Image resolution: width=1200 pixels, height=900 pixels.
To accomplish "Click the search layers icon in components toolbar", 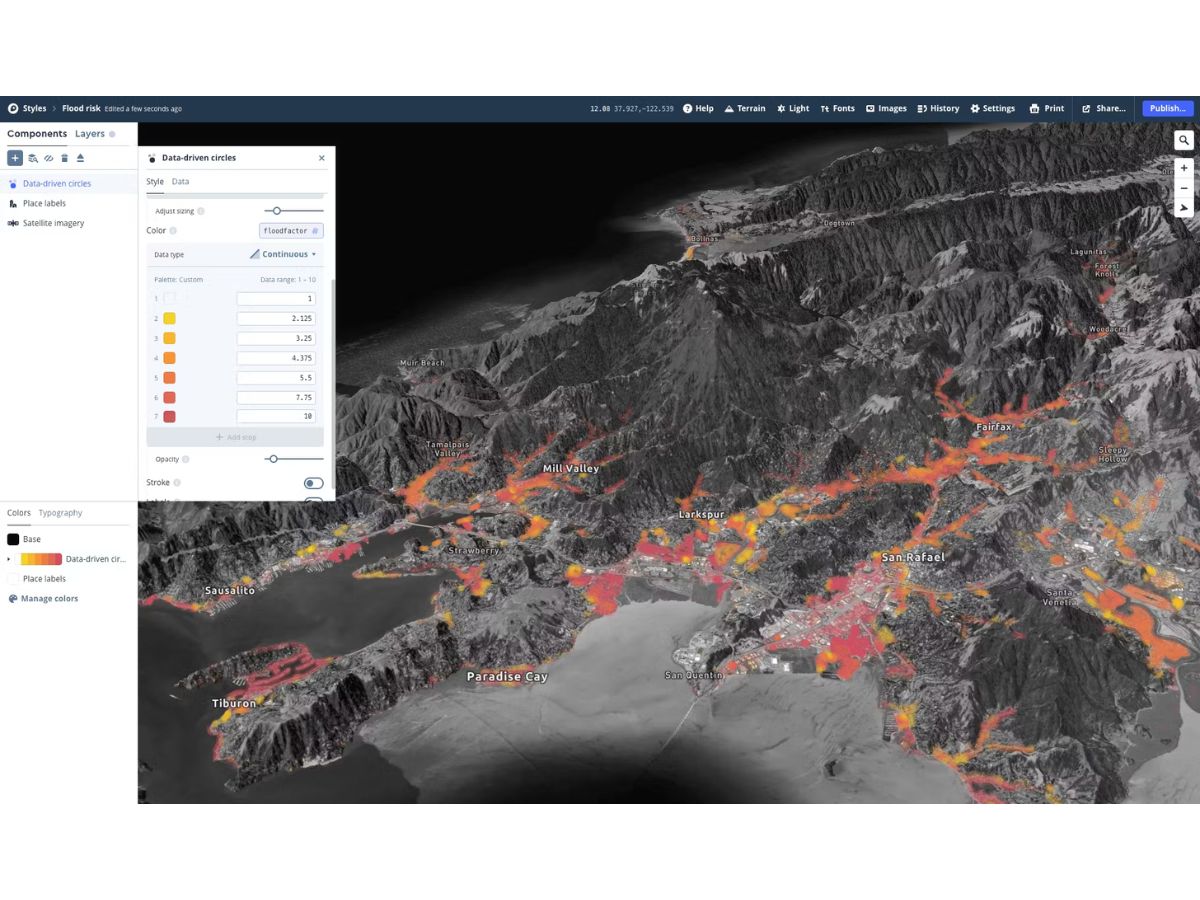I will point(32,158).
